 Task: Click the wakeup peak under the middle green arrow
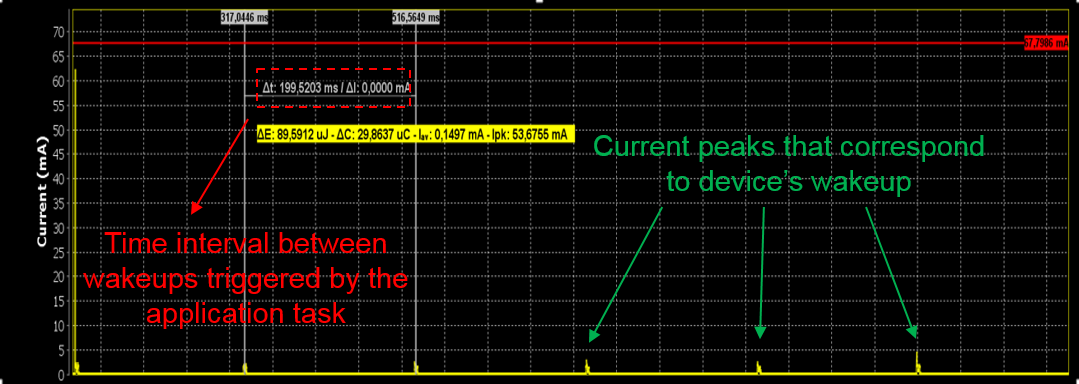[x=758, y=367]
